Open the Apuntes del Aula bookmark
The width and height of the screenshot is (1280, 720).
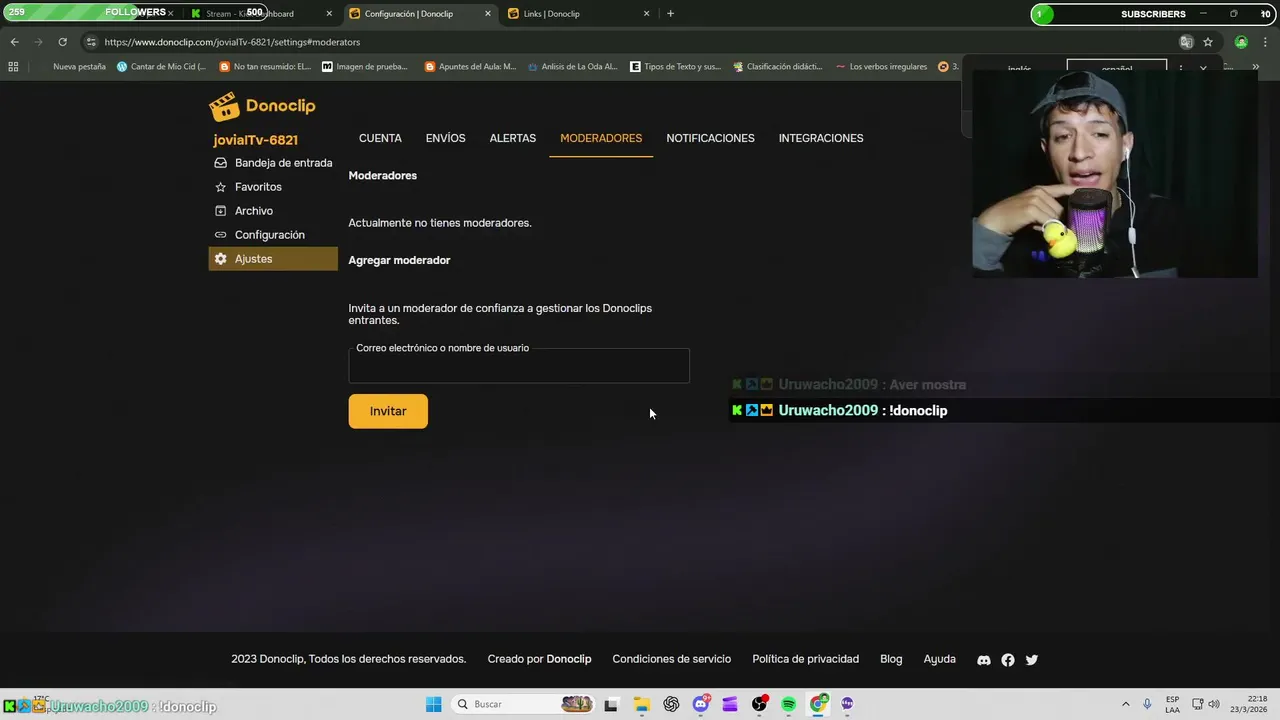click(x=470, y=67)
